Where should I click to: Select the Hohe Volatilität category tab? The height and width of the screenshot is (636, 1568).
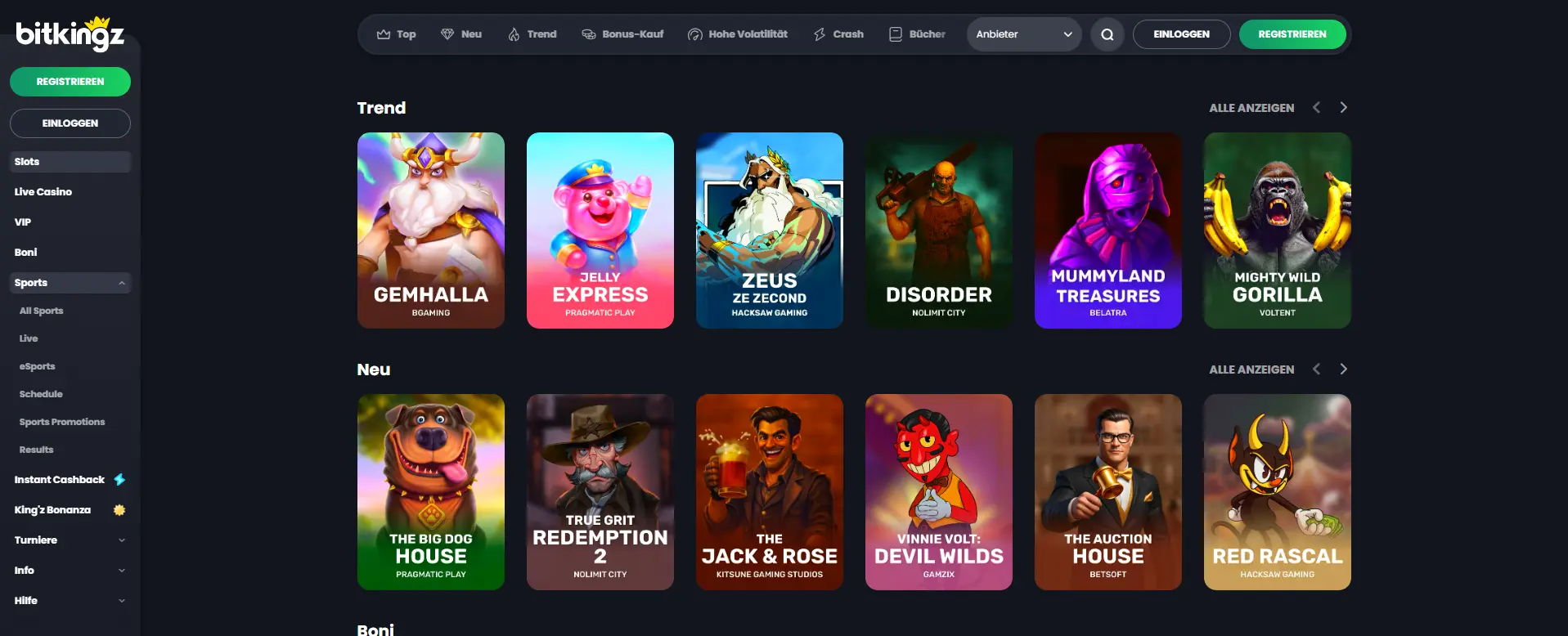tap(738, 34)
